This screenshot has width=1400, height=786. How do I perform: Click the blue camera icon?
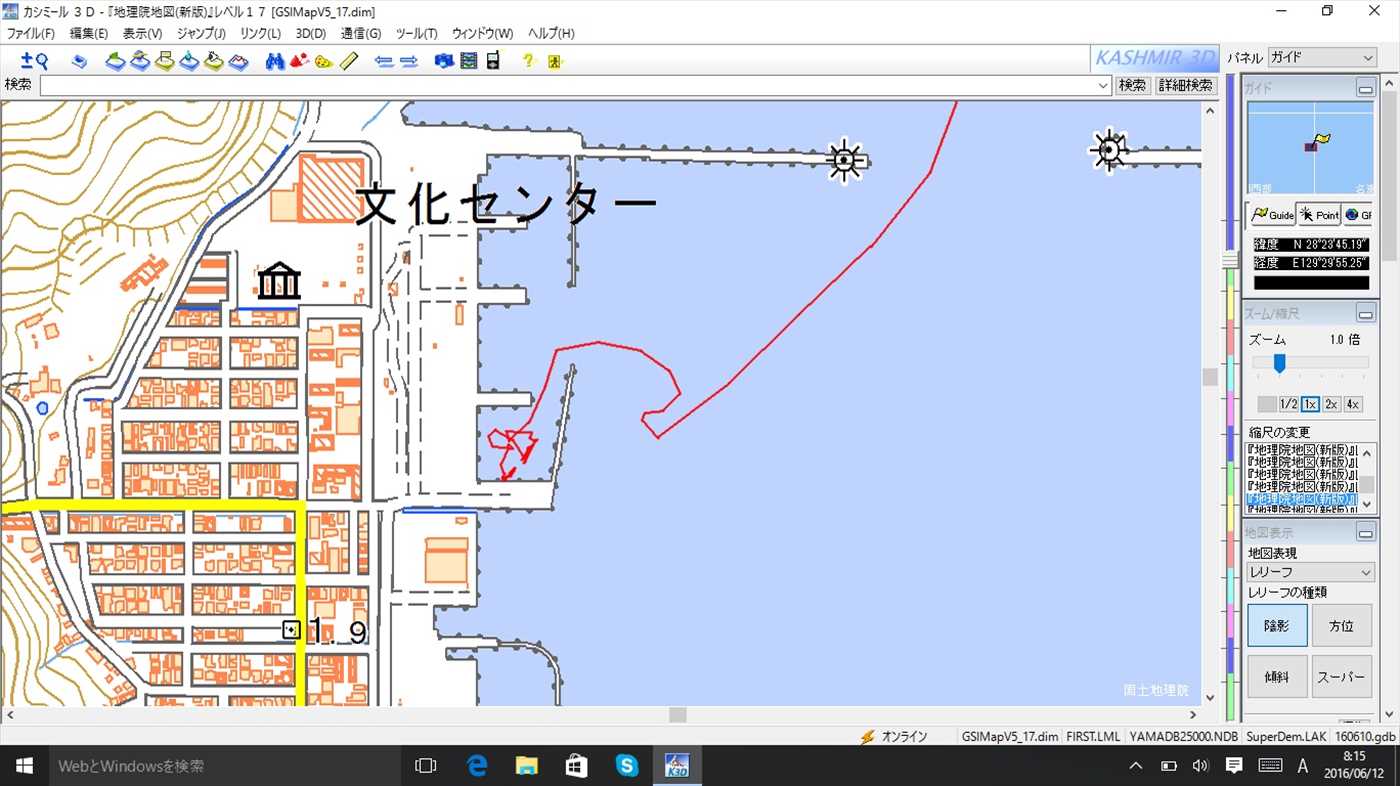pyautogui.click(x=445, y=61)
